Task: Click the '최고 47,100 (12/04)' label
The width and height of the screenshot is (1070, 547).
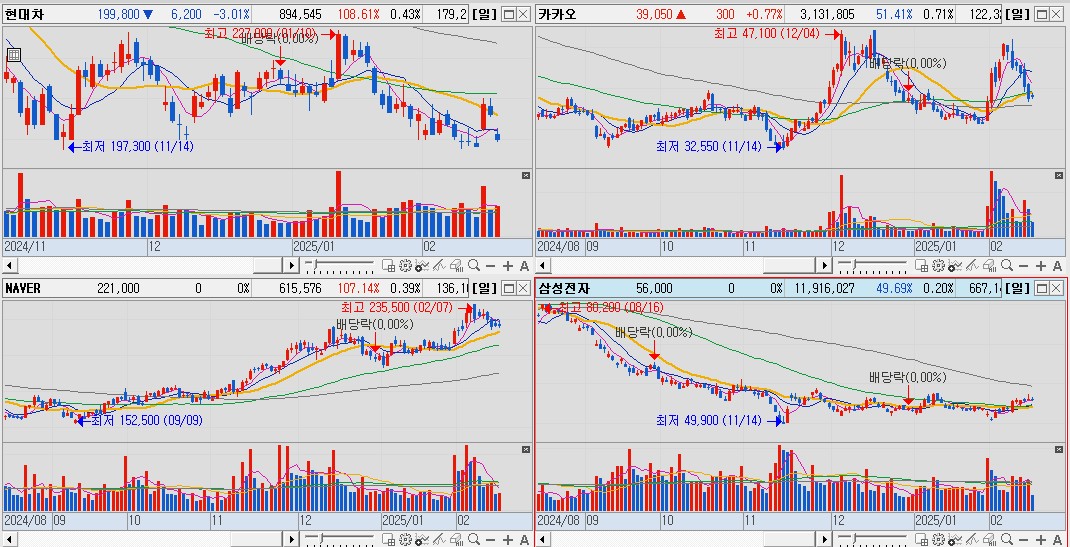Action: coord(766,32)
